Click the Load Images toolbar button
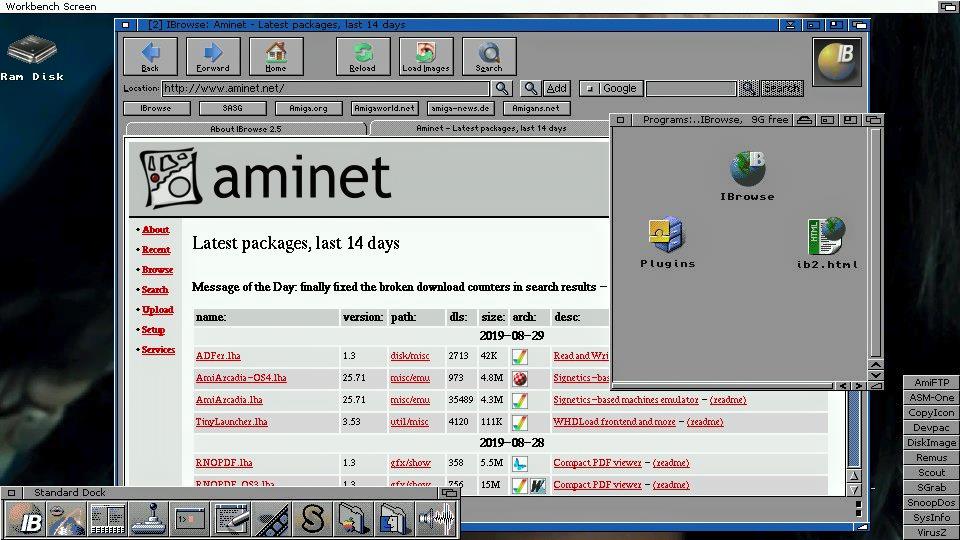The height and width of the screenshot is (540, 960). 426,56
